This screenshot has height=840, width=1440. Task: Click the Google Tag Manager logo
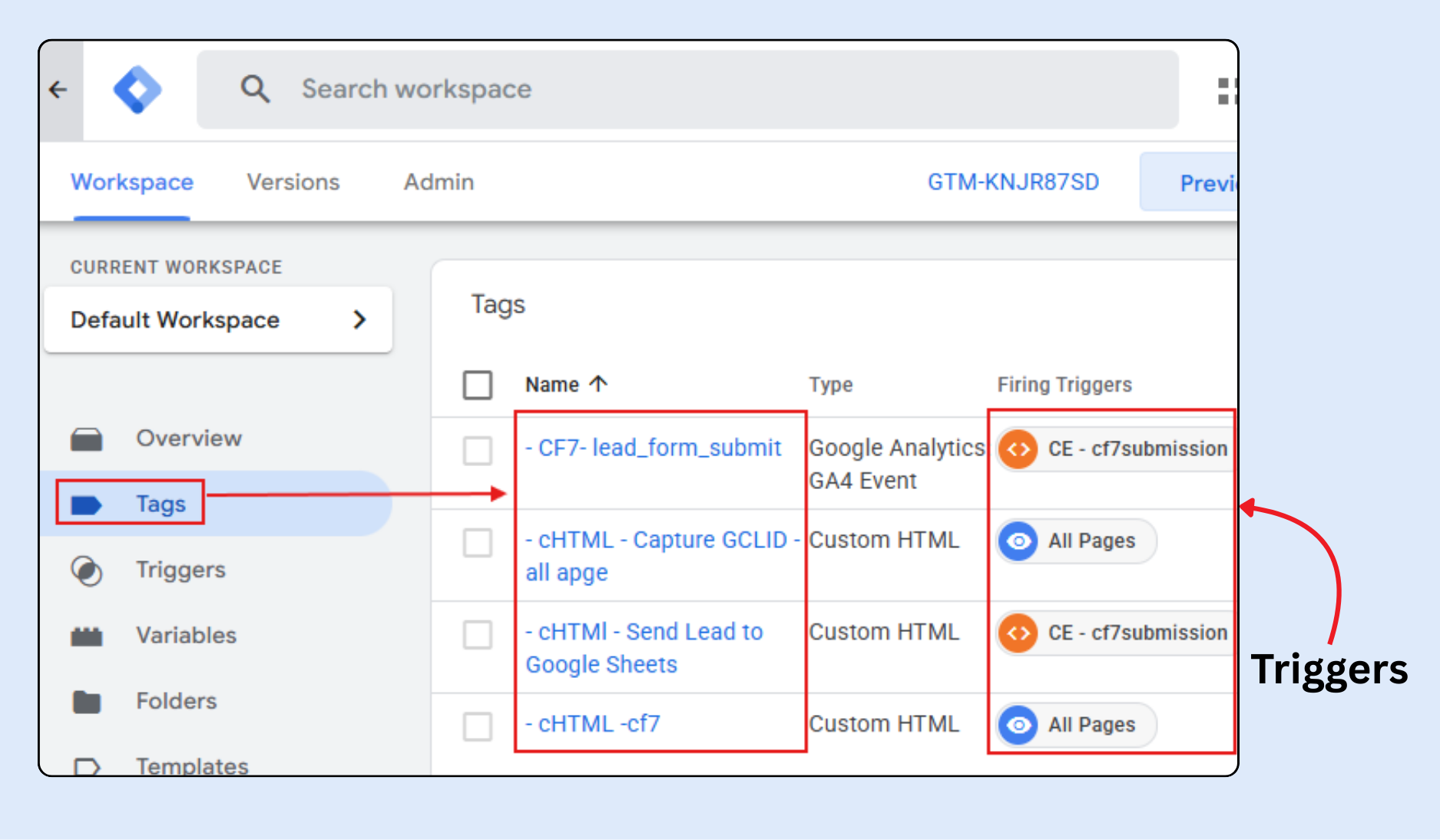click(x=137, y=90)
